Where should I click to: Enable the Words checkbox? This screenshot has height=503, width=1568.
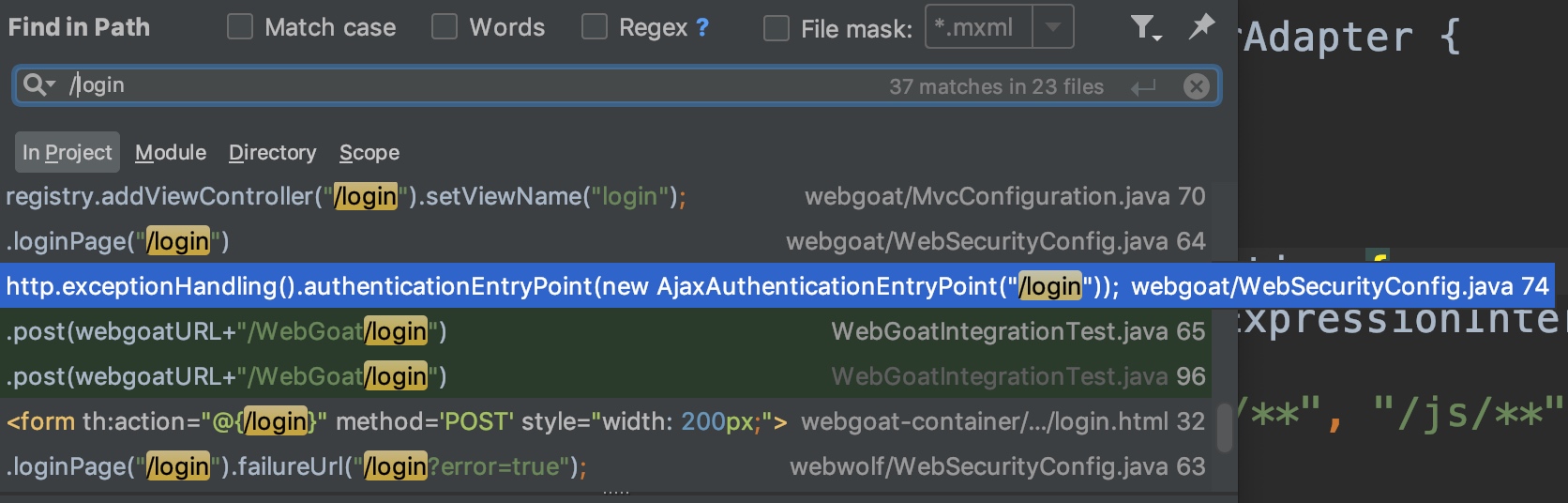click(444, 26)
